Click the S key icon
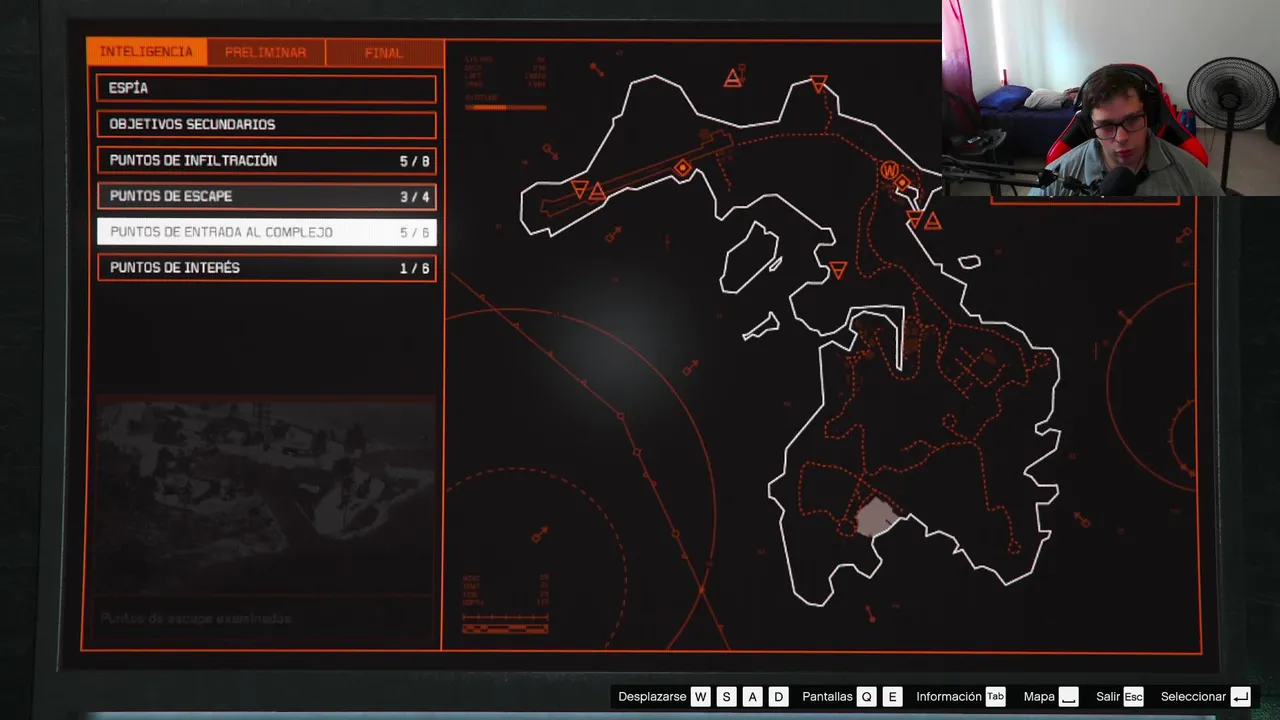The image size is (1280, 720). point(726,697)
